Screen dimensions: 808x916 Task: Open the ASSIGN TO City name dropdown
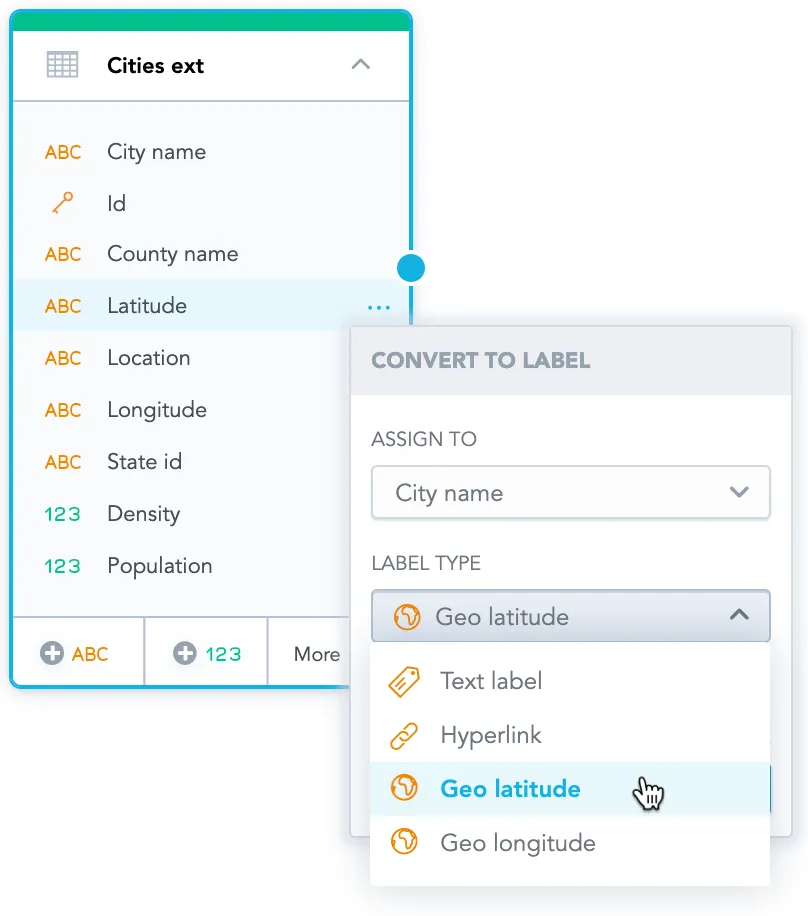pos(570,492)
